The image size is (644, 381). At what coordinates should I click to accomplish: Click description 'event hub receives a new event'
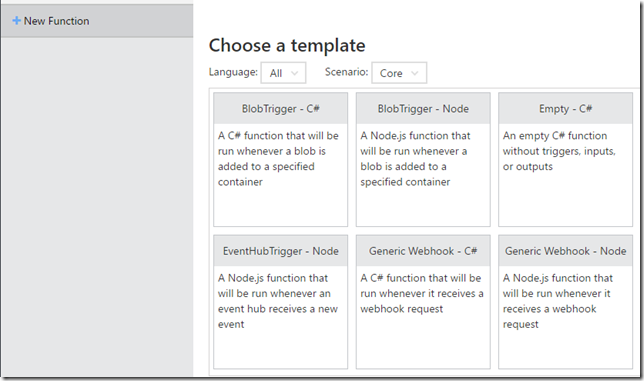(278, 301)
